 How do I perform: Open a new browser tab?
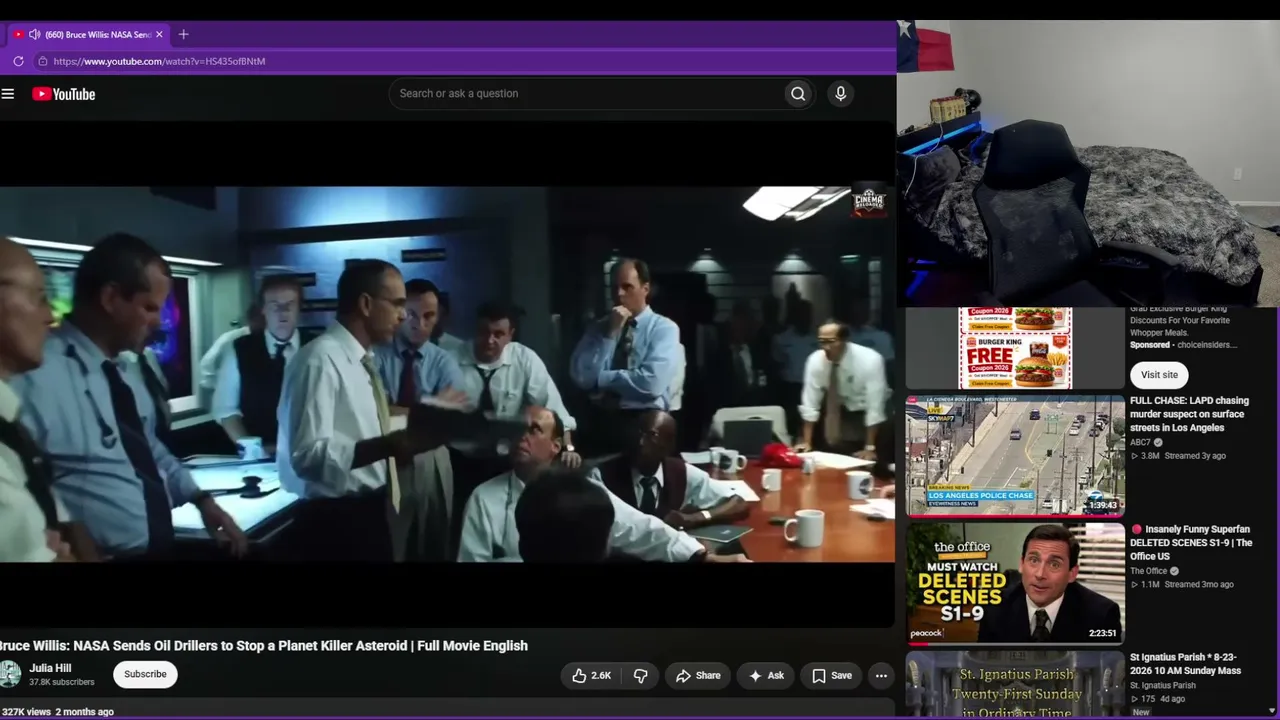click(x=183, y=35)
